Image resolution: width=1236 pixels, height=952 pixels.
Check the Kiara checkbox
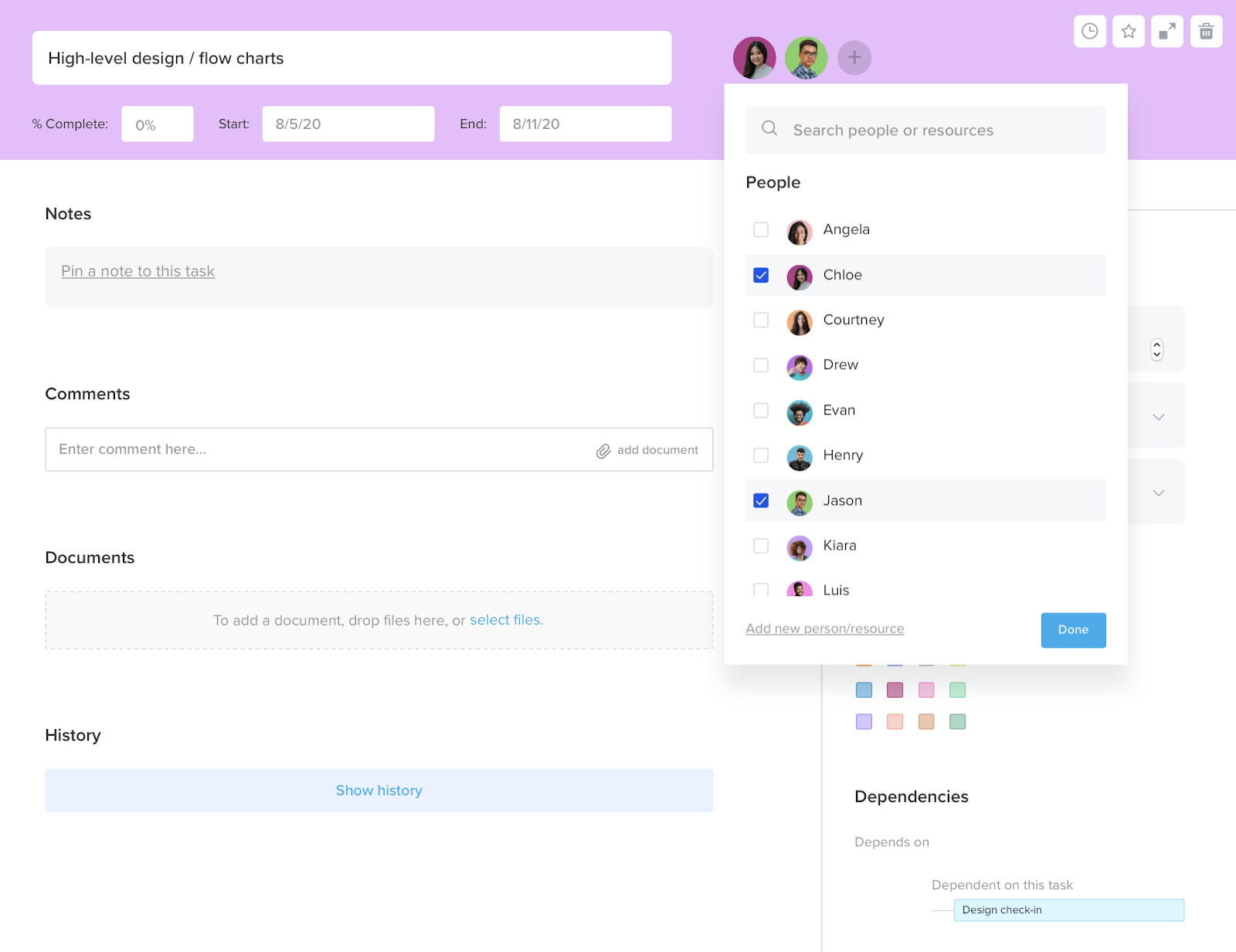761,546
